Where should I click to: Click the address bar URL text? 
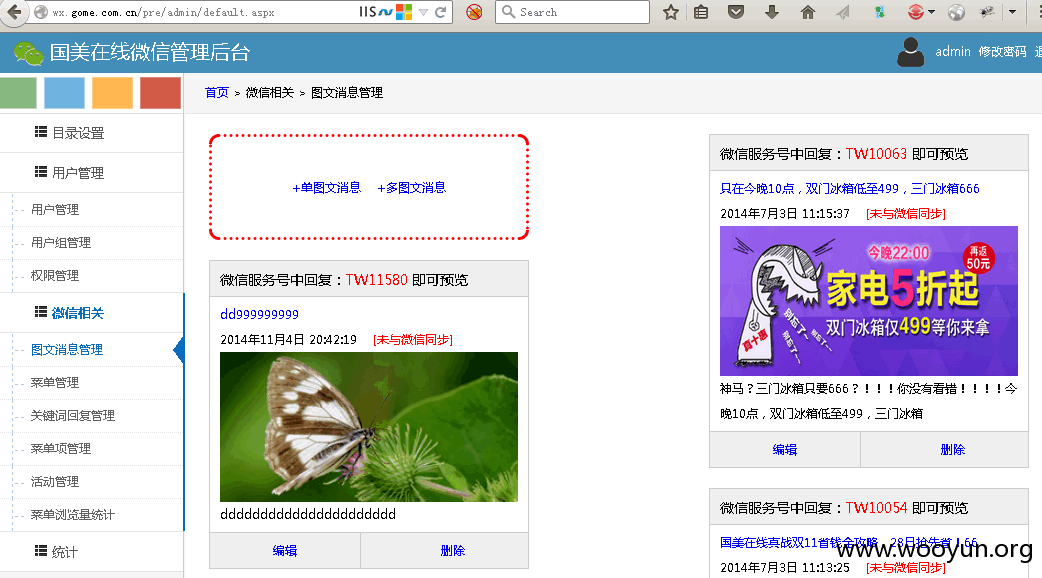pyautogui.click(x=163, y=12)
